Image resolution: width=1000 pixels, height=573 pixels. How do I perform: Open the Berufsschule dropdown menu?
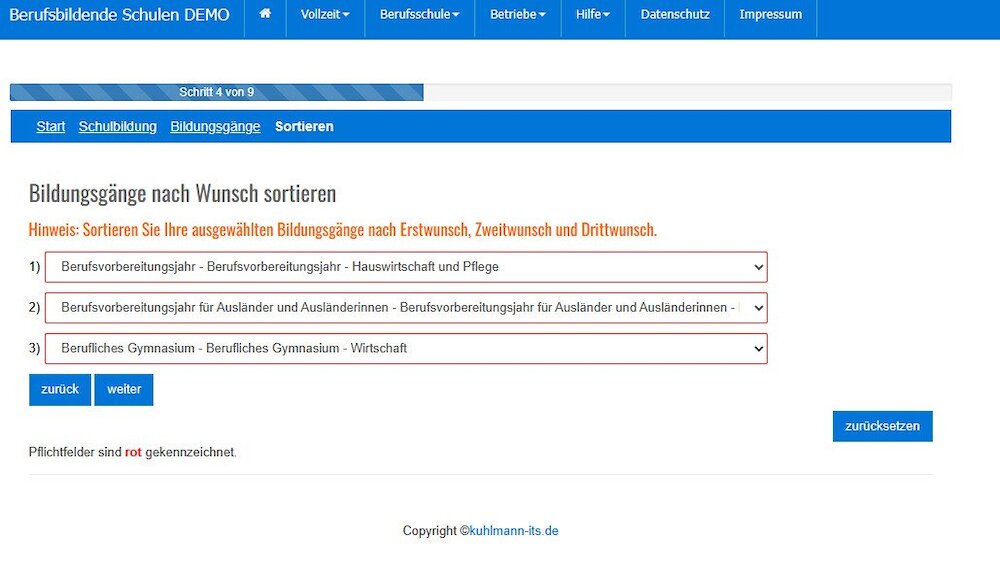[x=419, y=15]
